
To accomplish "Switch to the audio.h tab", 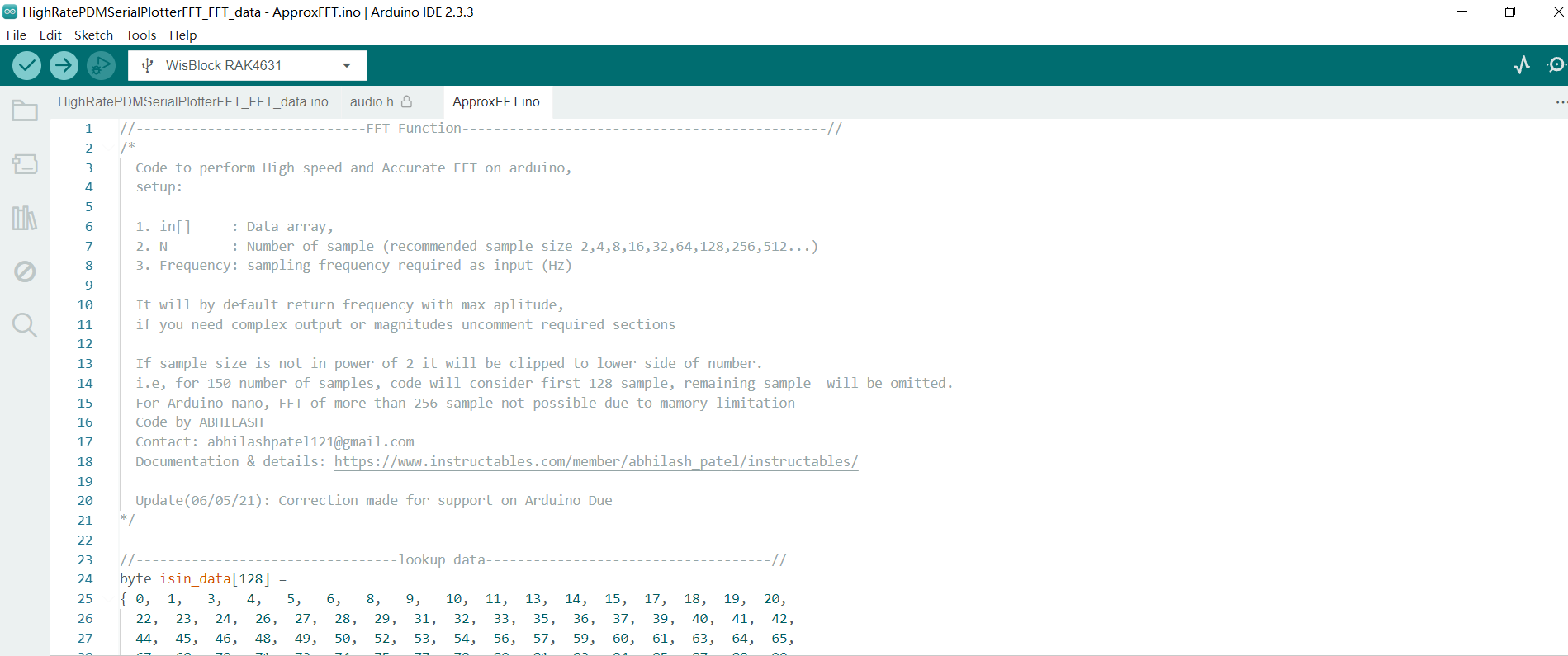I will pos(372,101).
